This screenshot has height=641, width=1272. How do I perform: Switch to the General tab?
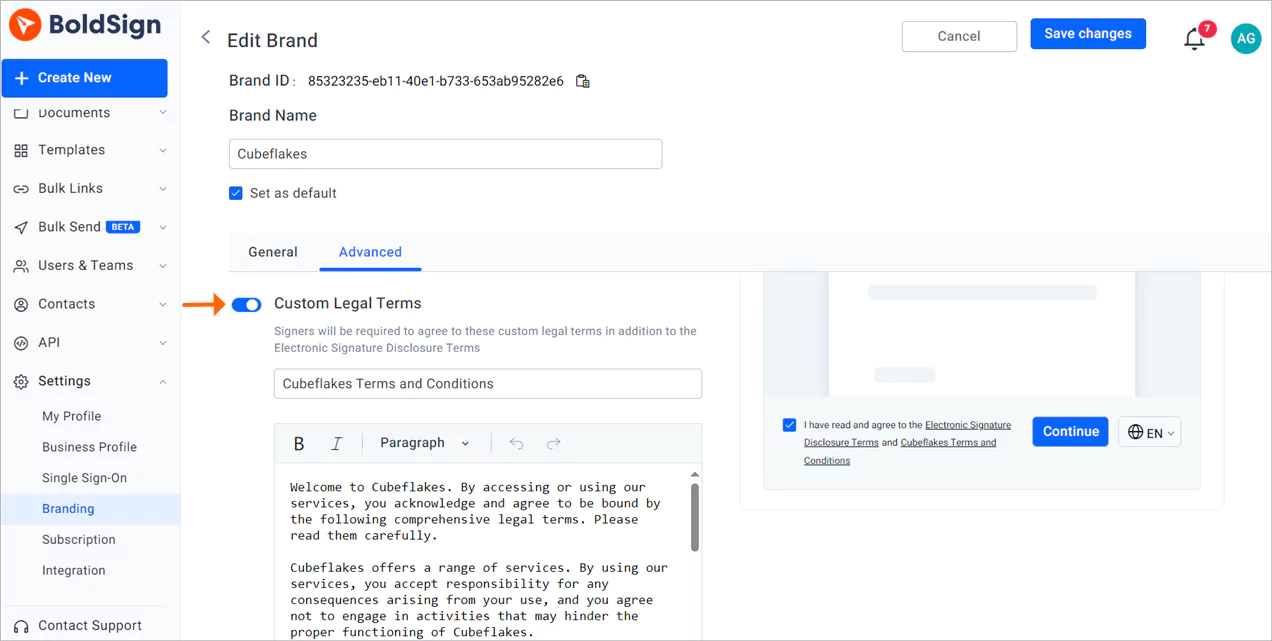click(273, 252)
